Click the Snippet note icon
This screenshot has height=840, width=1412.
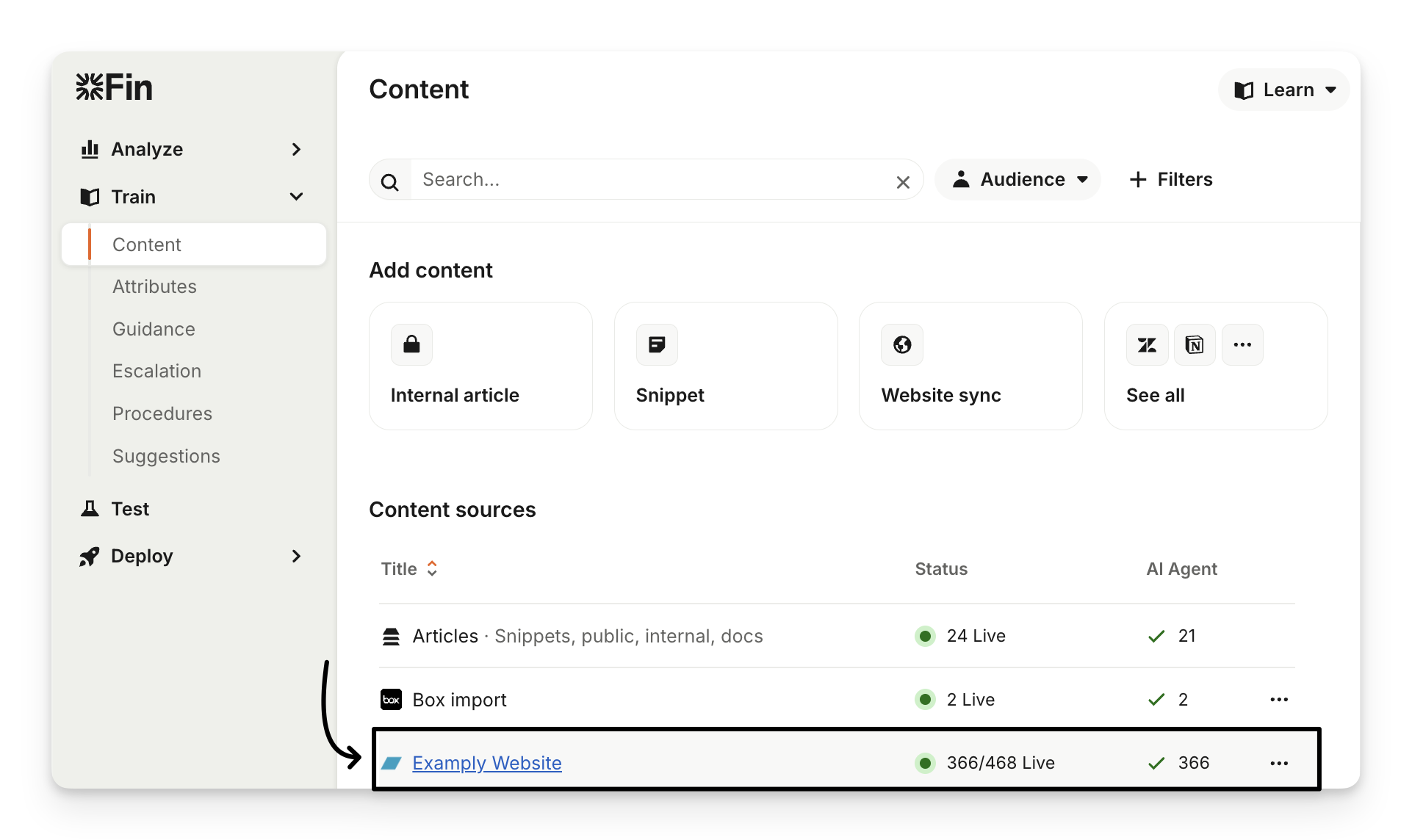[x=657, y=344]
